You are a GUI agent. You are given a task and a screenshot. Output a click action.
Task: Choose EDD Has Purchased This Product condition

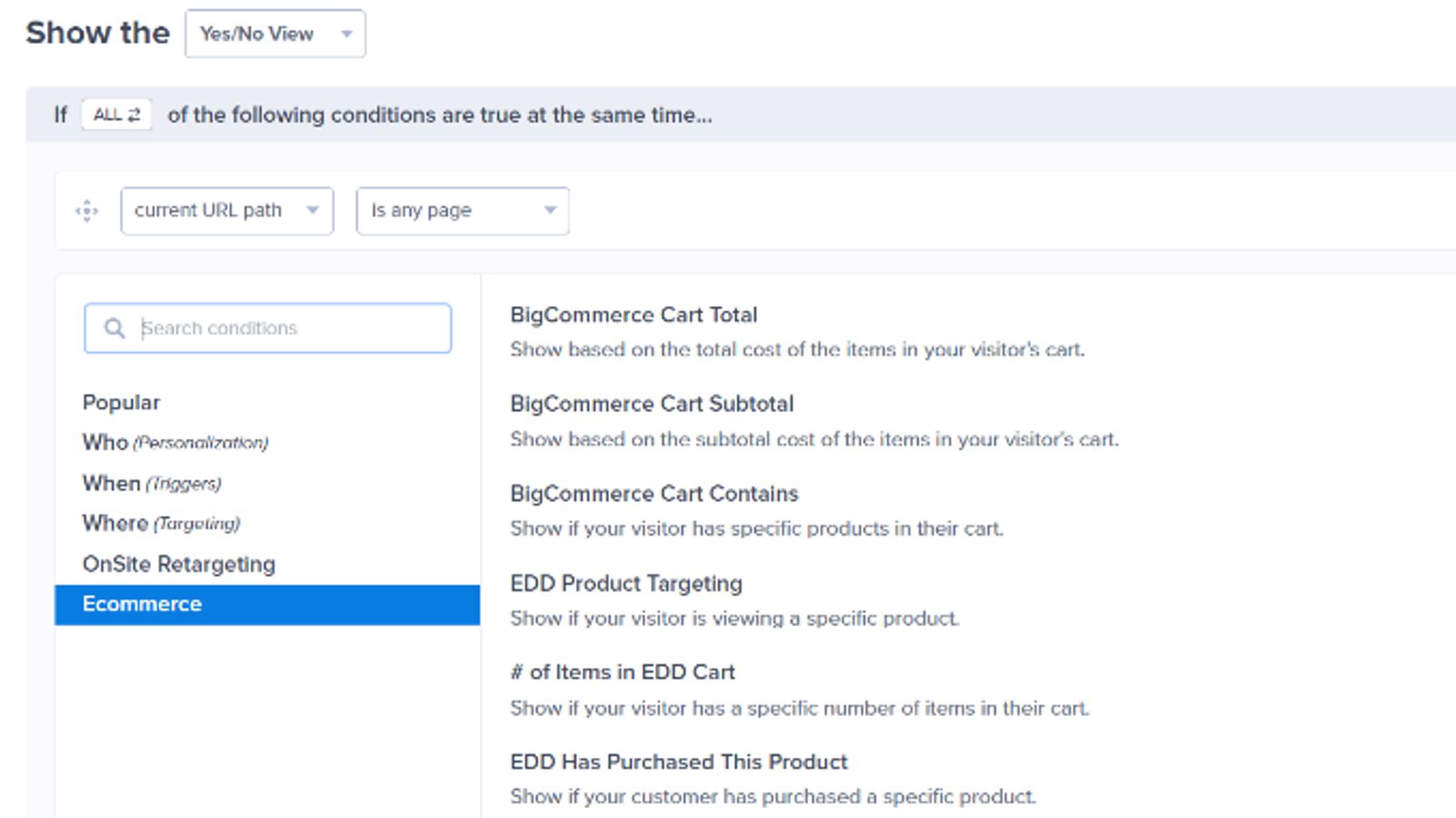pos(679,762)
